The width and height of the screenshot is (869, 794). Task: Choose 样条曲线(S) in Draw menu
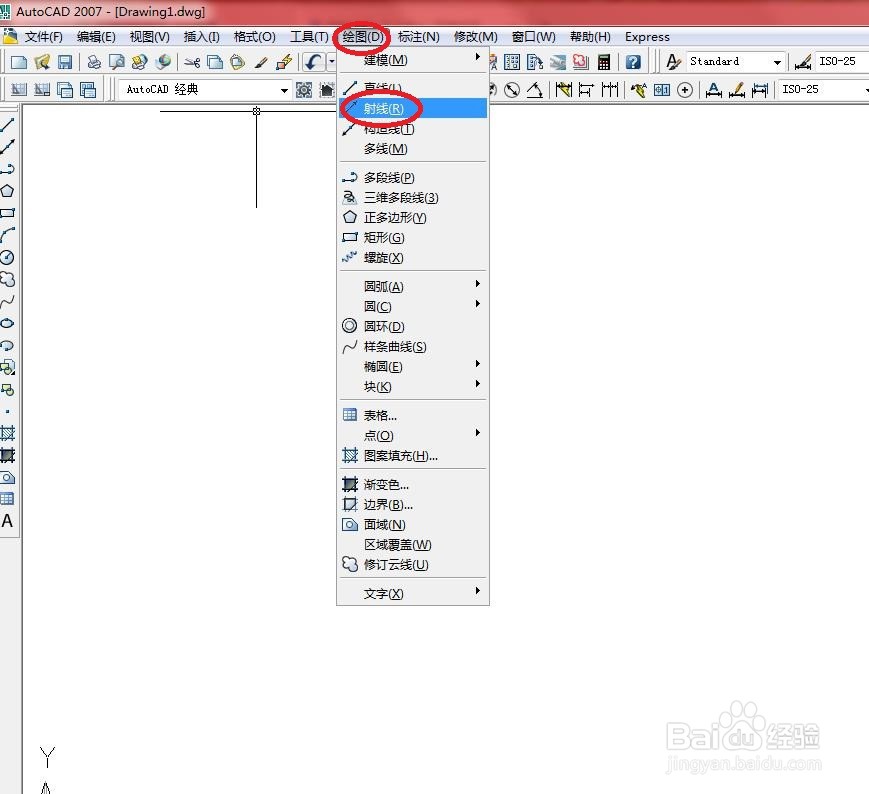pyautogui.click(x=413, y=346)
